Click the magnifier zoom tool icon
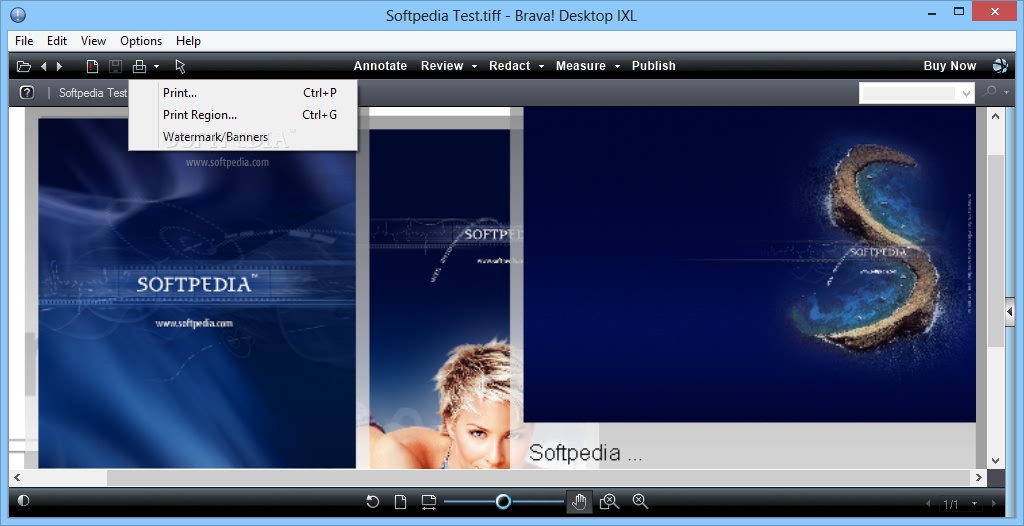1024x526 pixels. 641,502
